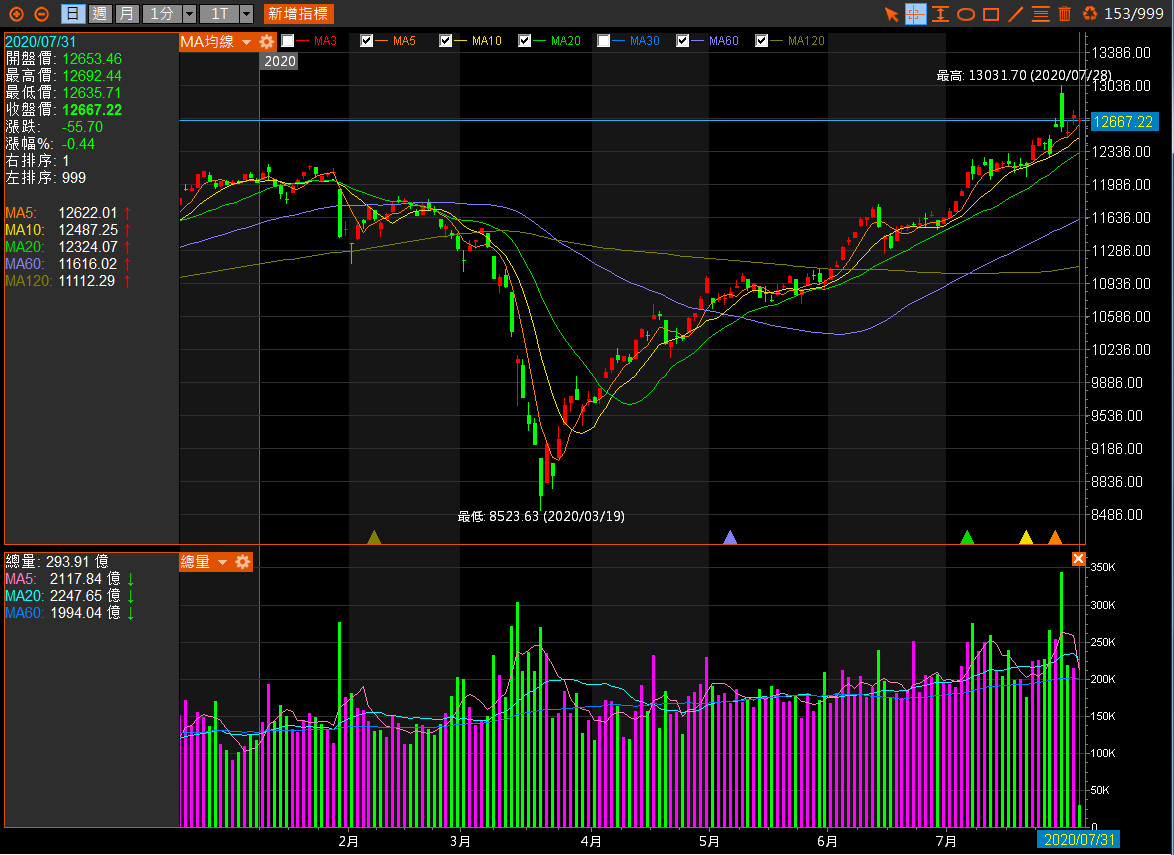
Task: Expand the 1T tick interval dropdown
Action: pos(246,14)
